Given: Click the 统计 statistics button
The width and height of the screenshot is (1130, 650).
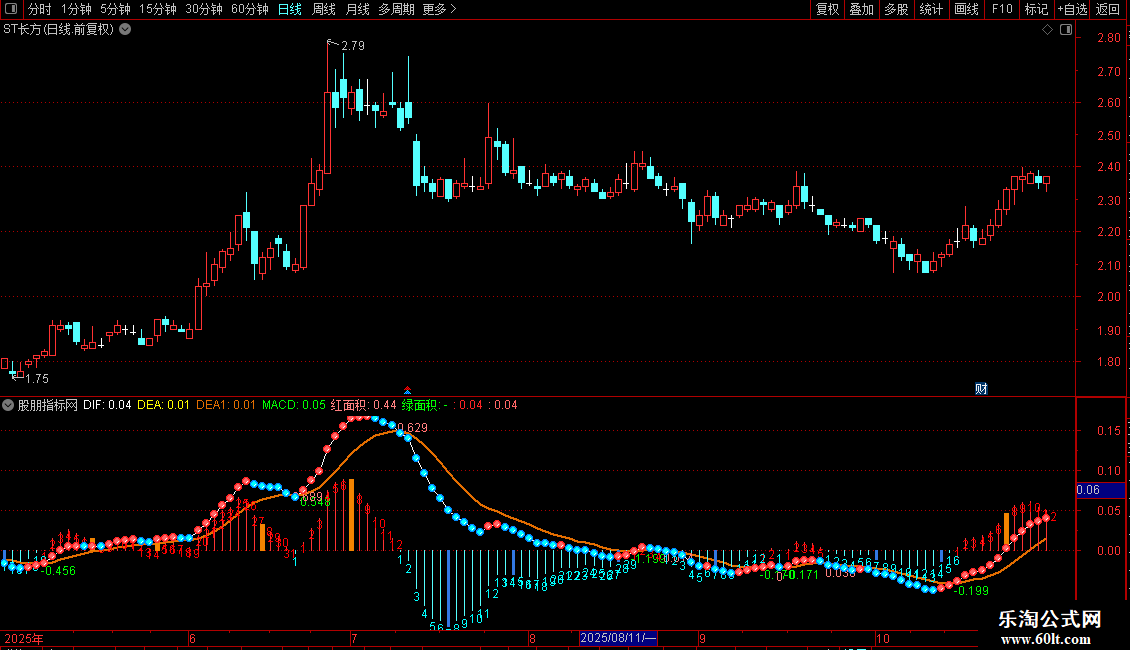Looking at the screenshot, I should tap(930, 9).
